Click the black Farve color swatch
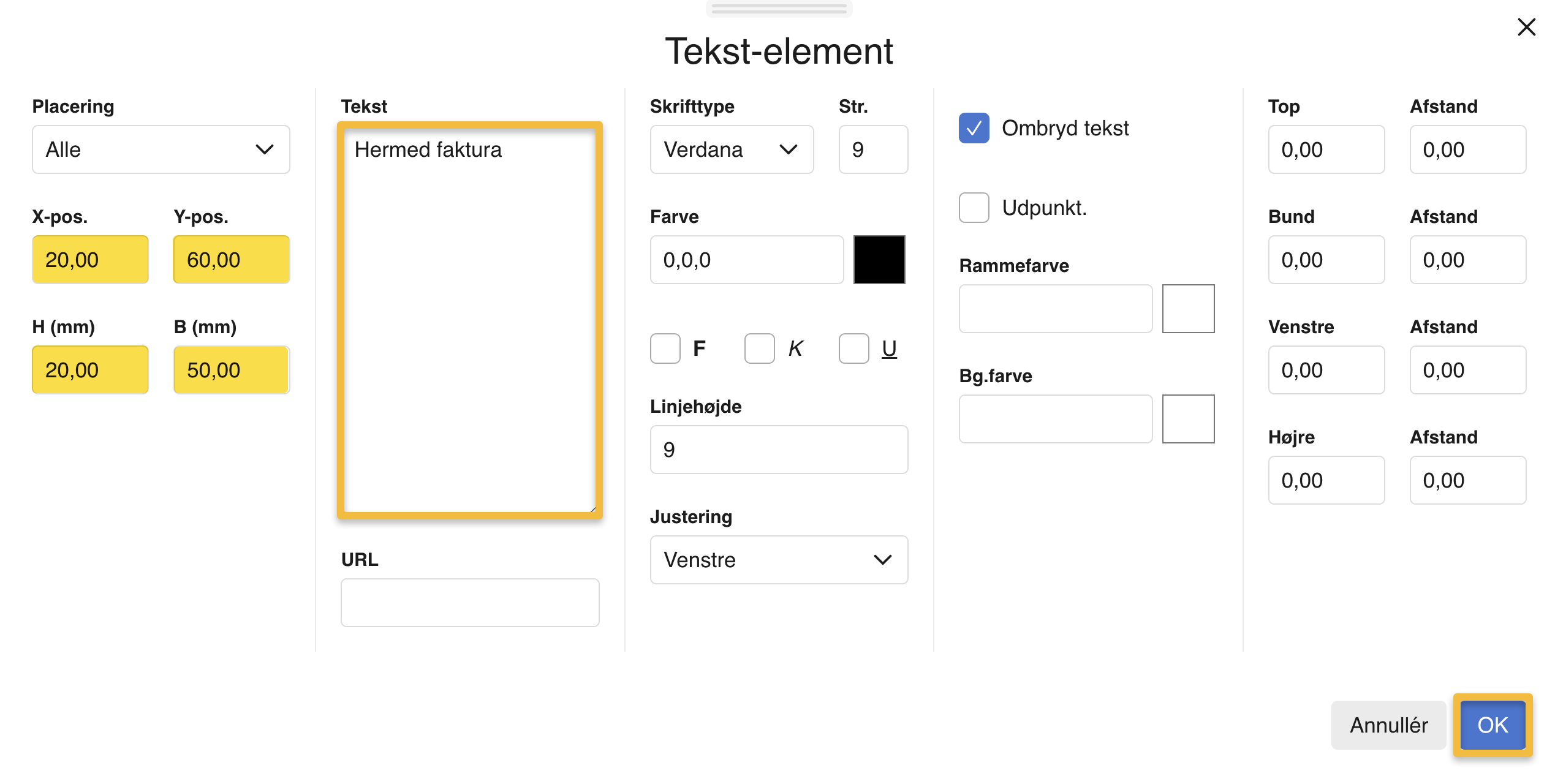The image size is (1555, 784). 879,260
